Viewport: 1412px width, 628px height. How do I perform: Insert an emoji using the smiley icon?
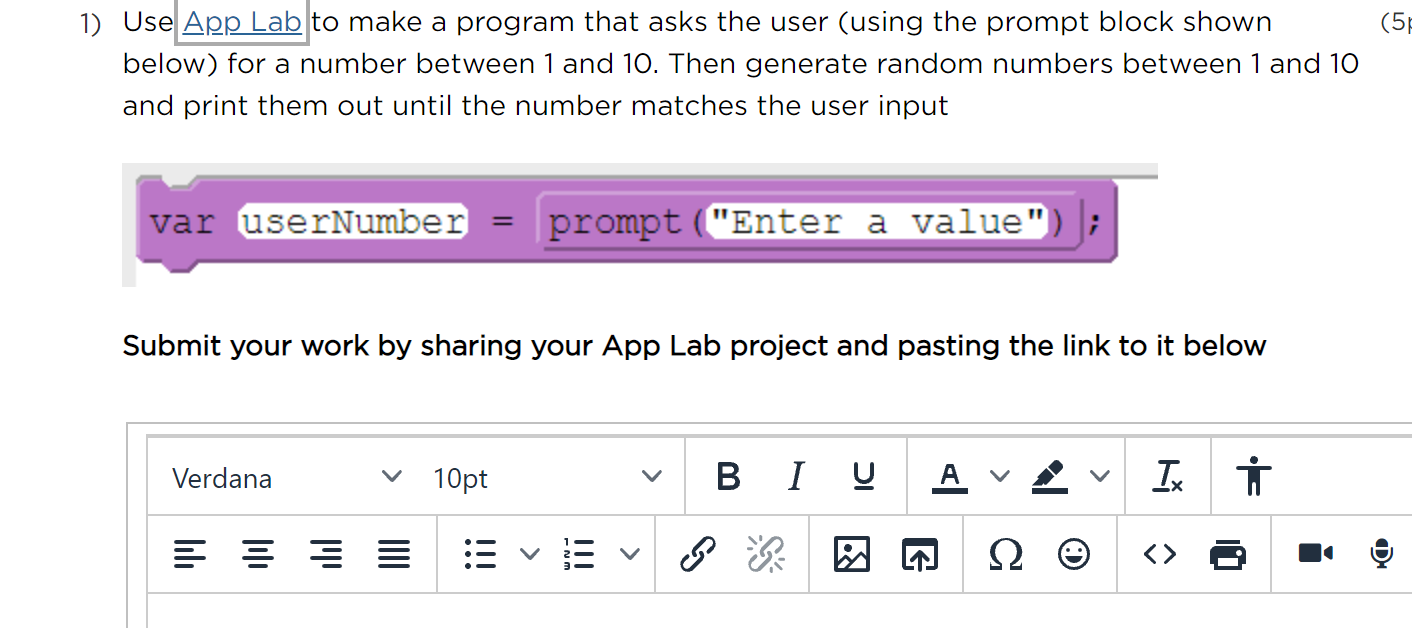coord(1074,553)
